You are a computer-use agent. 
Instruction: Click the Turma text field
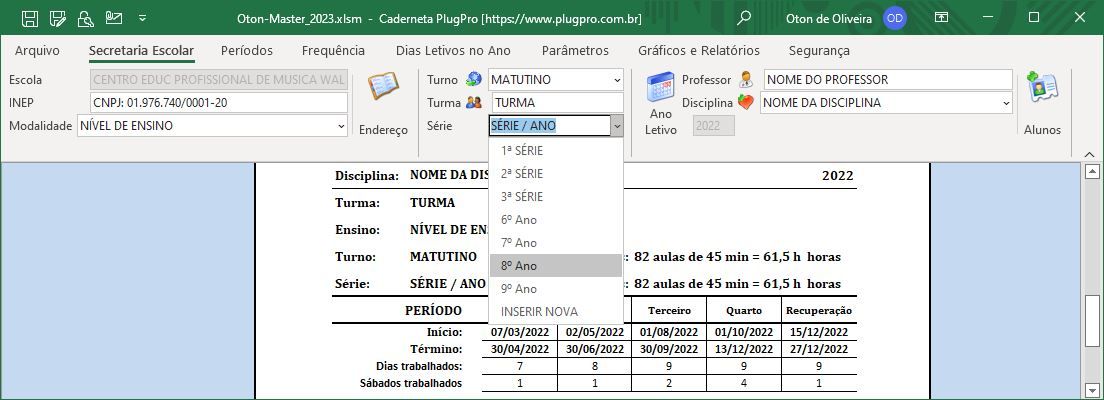click(555, 103)
